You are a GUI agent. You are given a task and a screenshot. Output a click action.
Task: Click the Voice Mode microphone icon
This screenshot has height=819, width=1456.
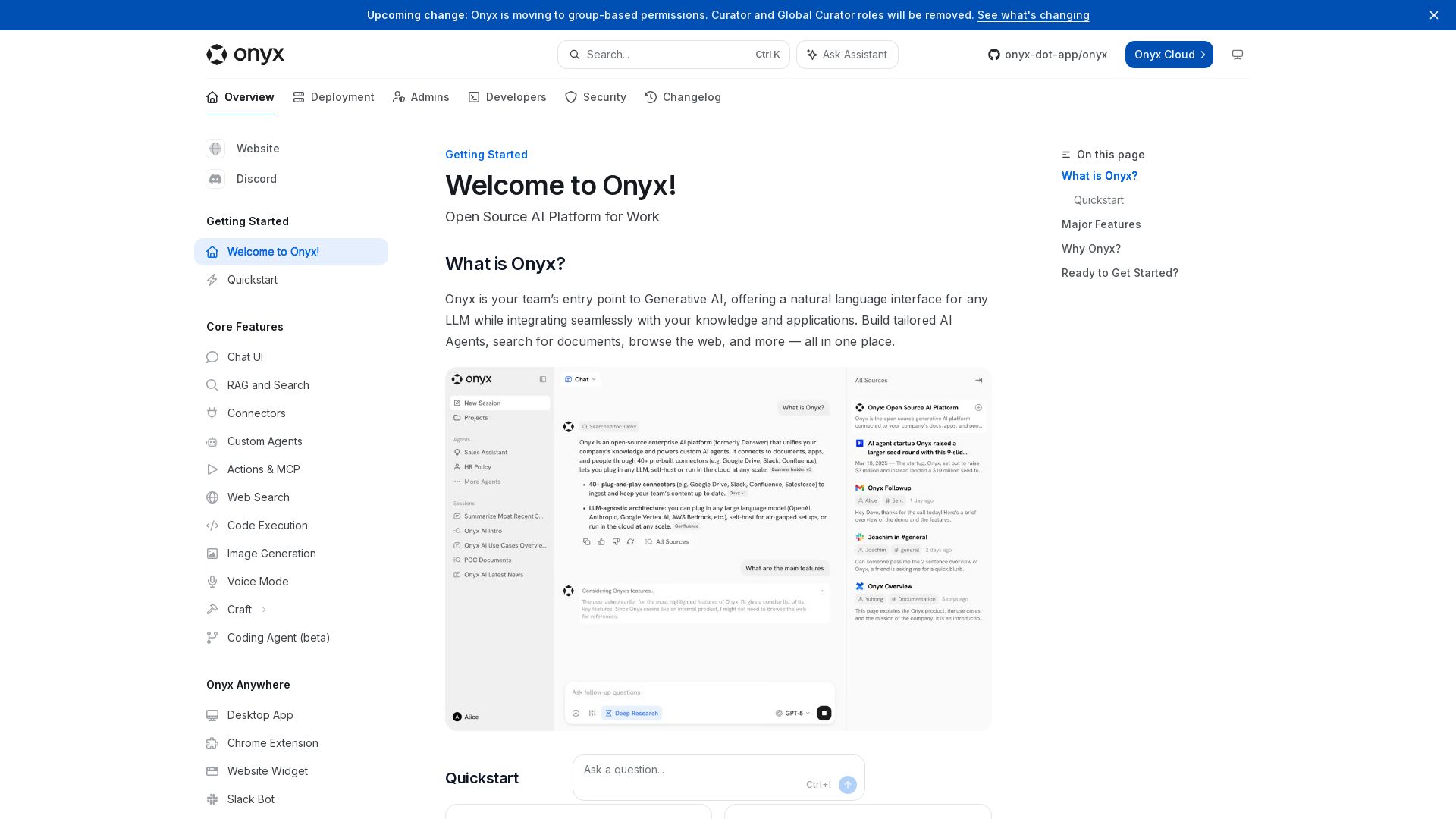(212, 582)
